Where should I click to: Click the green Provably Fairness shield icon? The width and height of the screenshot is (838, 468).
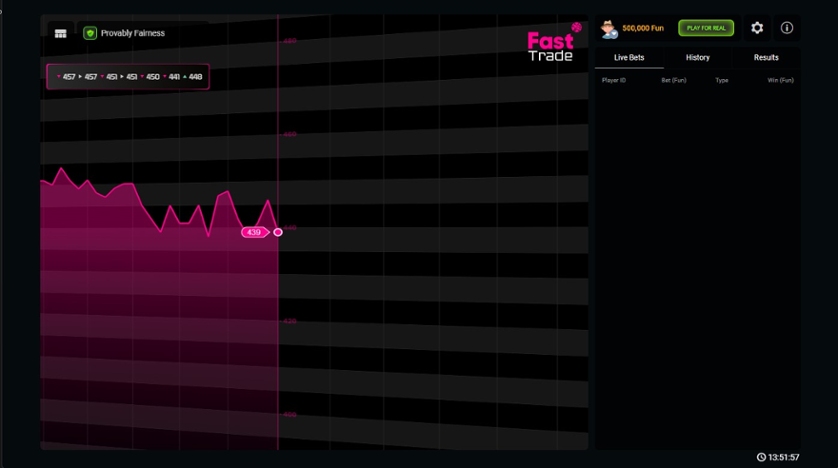click(90, 33)
